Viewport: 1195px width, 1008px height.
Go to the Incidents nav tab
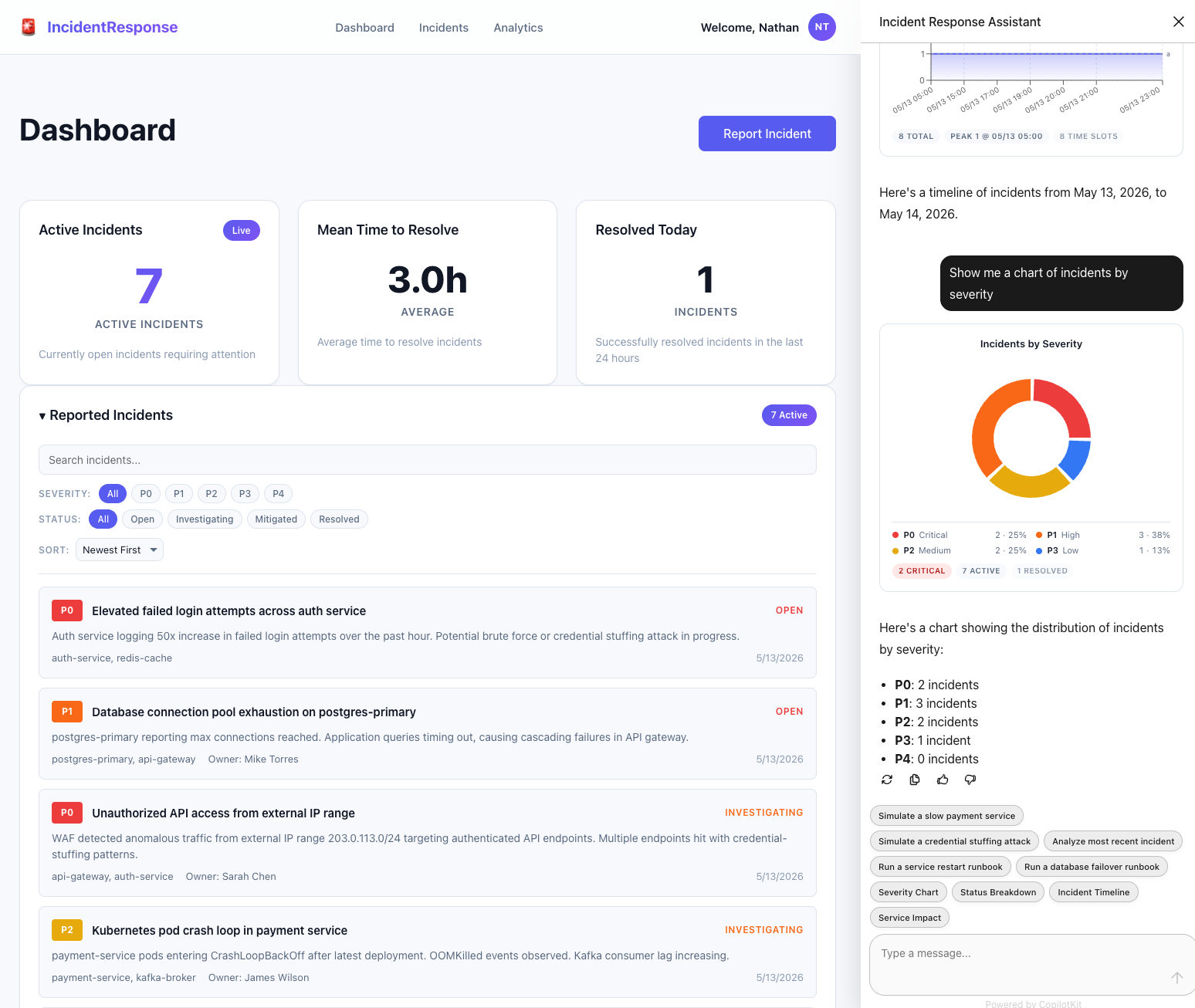tap(444, 28)
